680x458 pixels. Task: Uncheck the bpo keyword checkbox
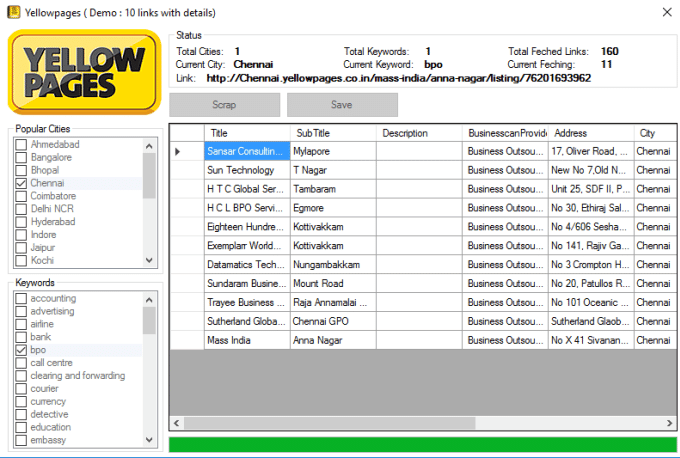pyautogui.click(x=21, y=350)
